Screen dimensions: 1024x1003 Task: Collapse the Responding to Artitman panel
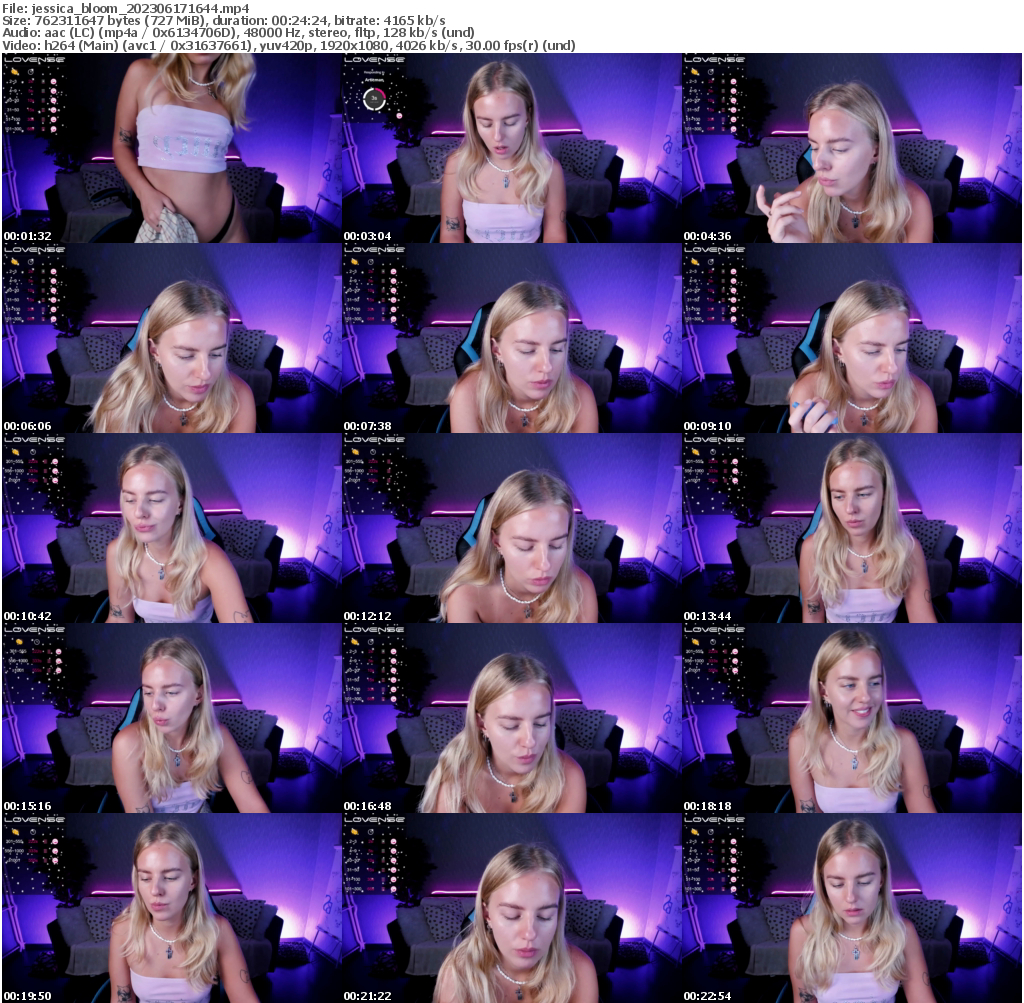point(374,77)
